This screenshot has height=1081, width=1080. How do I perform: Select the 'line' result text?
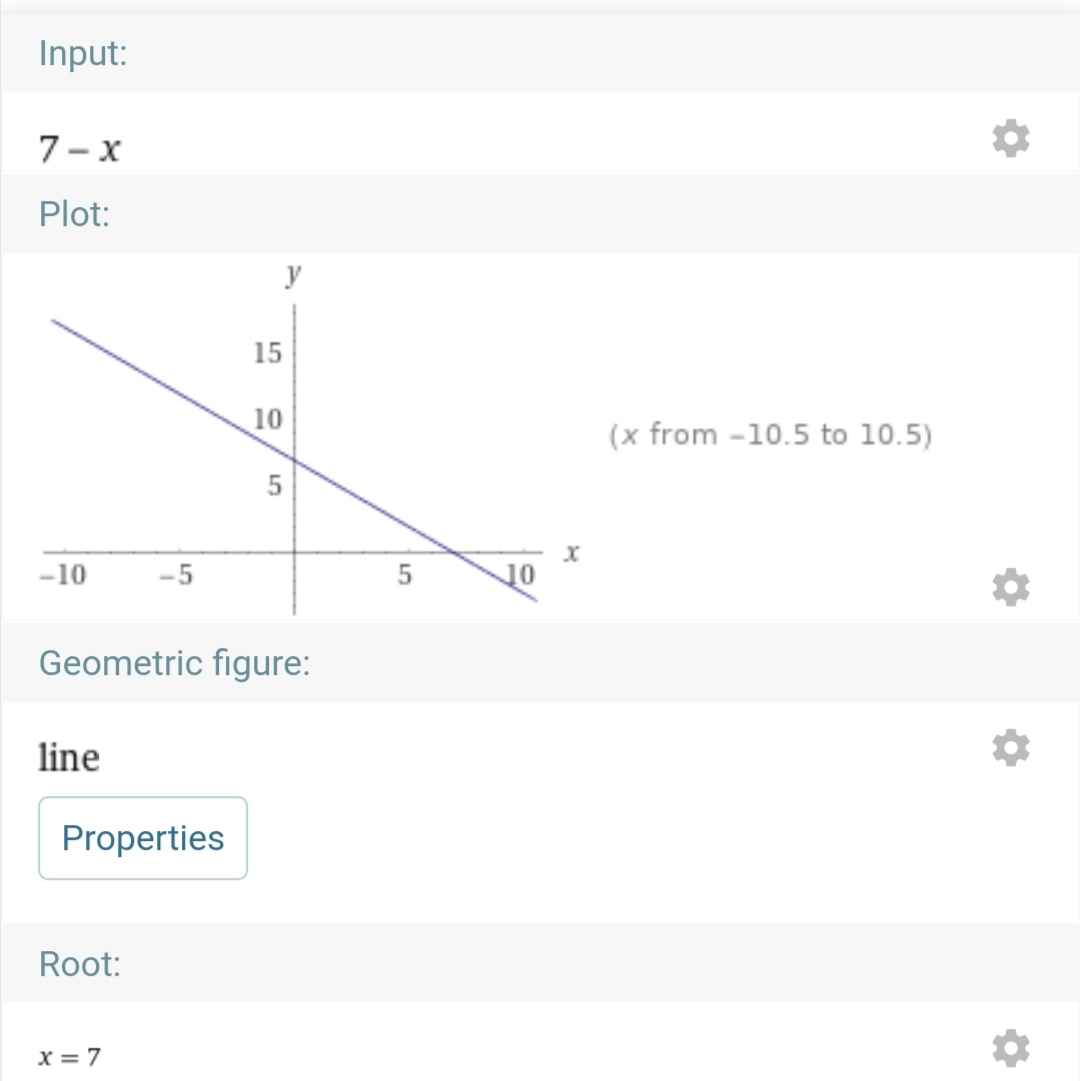coord(69,757)
